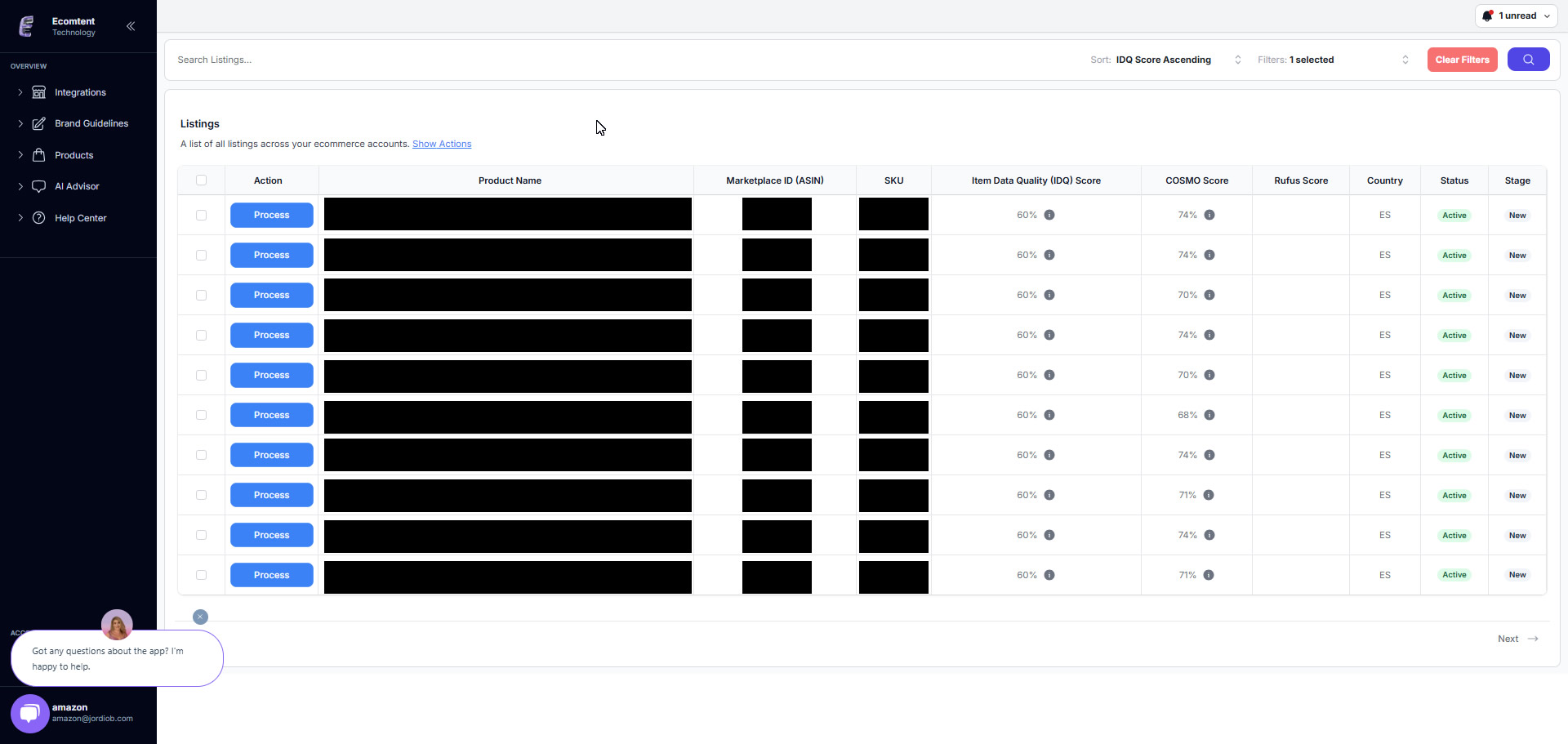Go to Next page
Viewport: 1568px width, 744px height.
click(x=1518, y=639)
